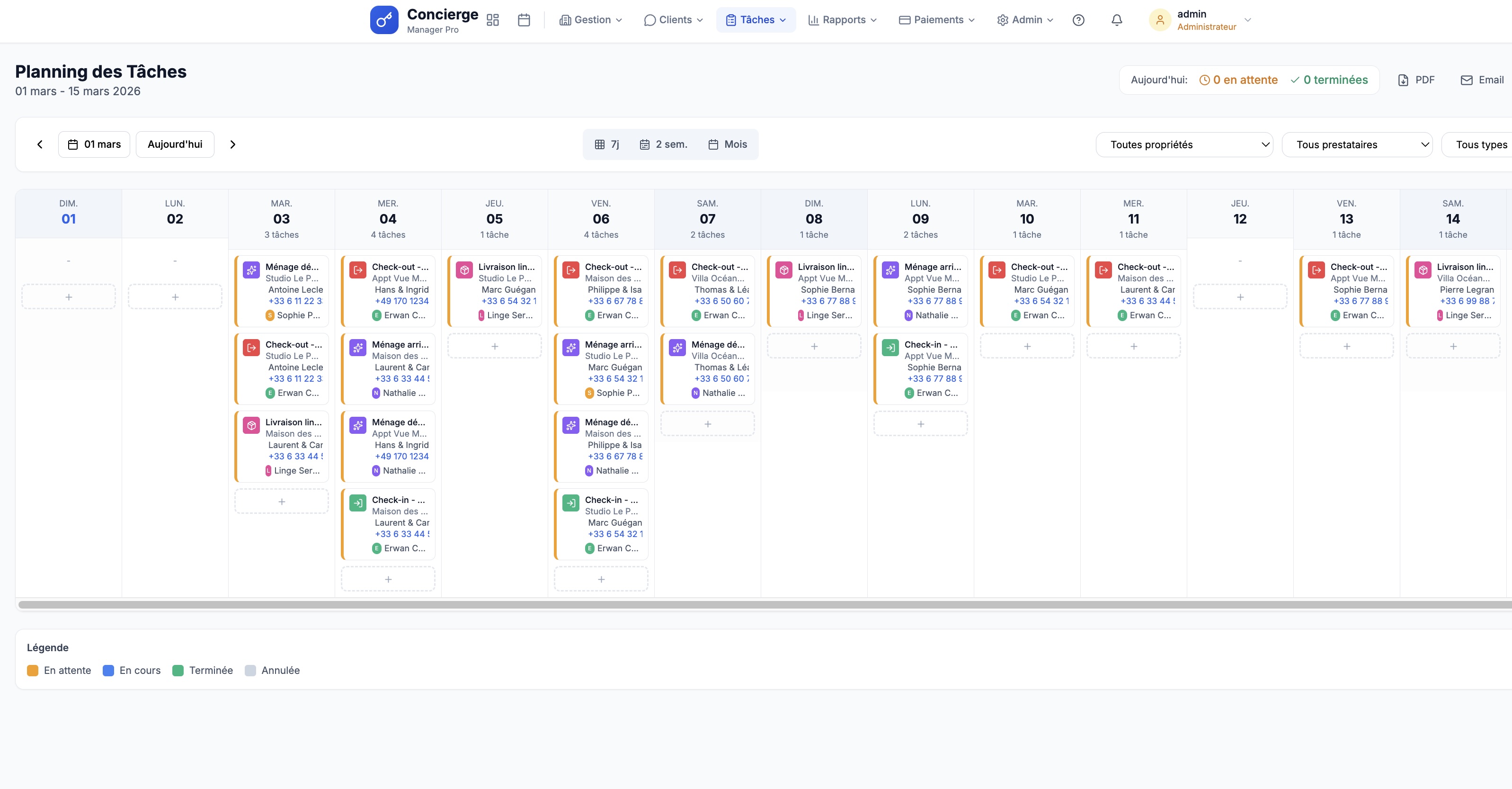This screenshot has width=1512, height=789.
Task: Open the calendar icon next to Concierge logo
Action: pos(524,19)
